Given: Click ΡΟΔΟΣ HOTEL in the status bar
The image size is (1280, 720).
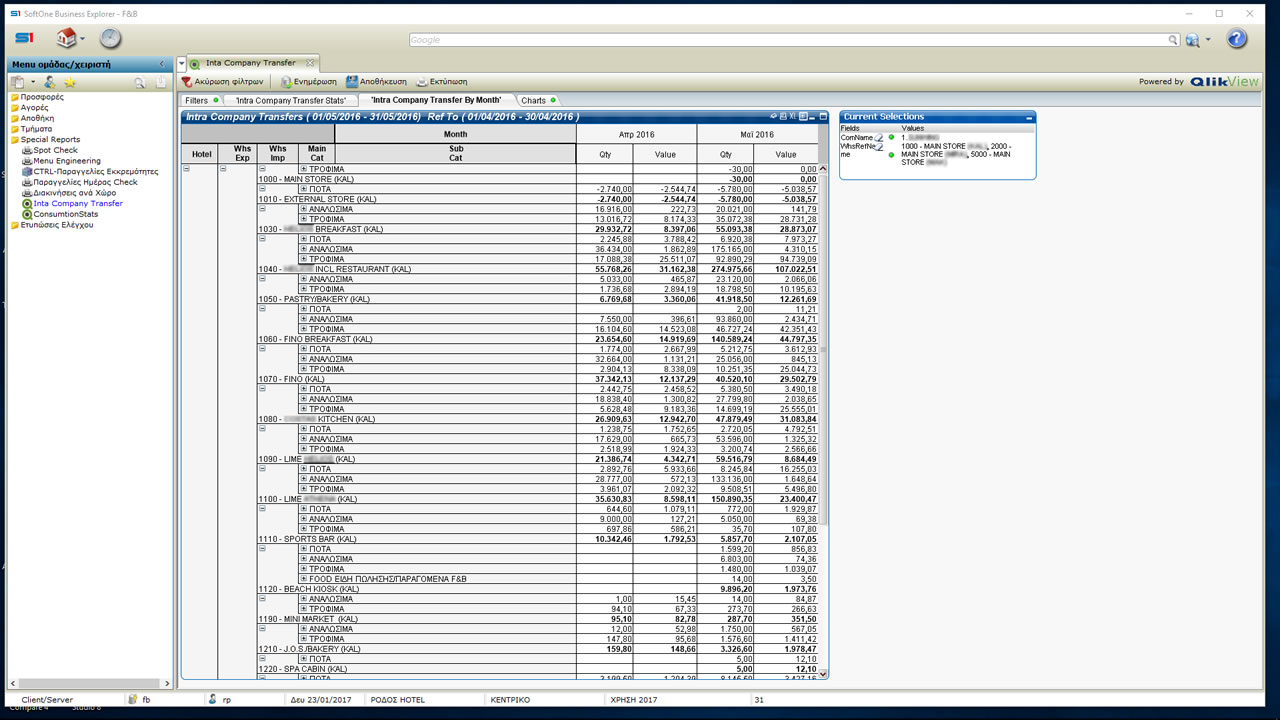Looking at the screenshot, I should click(397, 700).
